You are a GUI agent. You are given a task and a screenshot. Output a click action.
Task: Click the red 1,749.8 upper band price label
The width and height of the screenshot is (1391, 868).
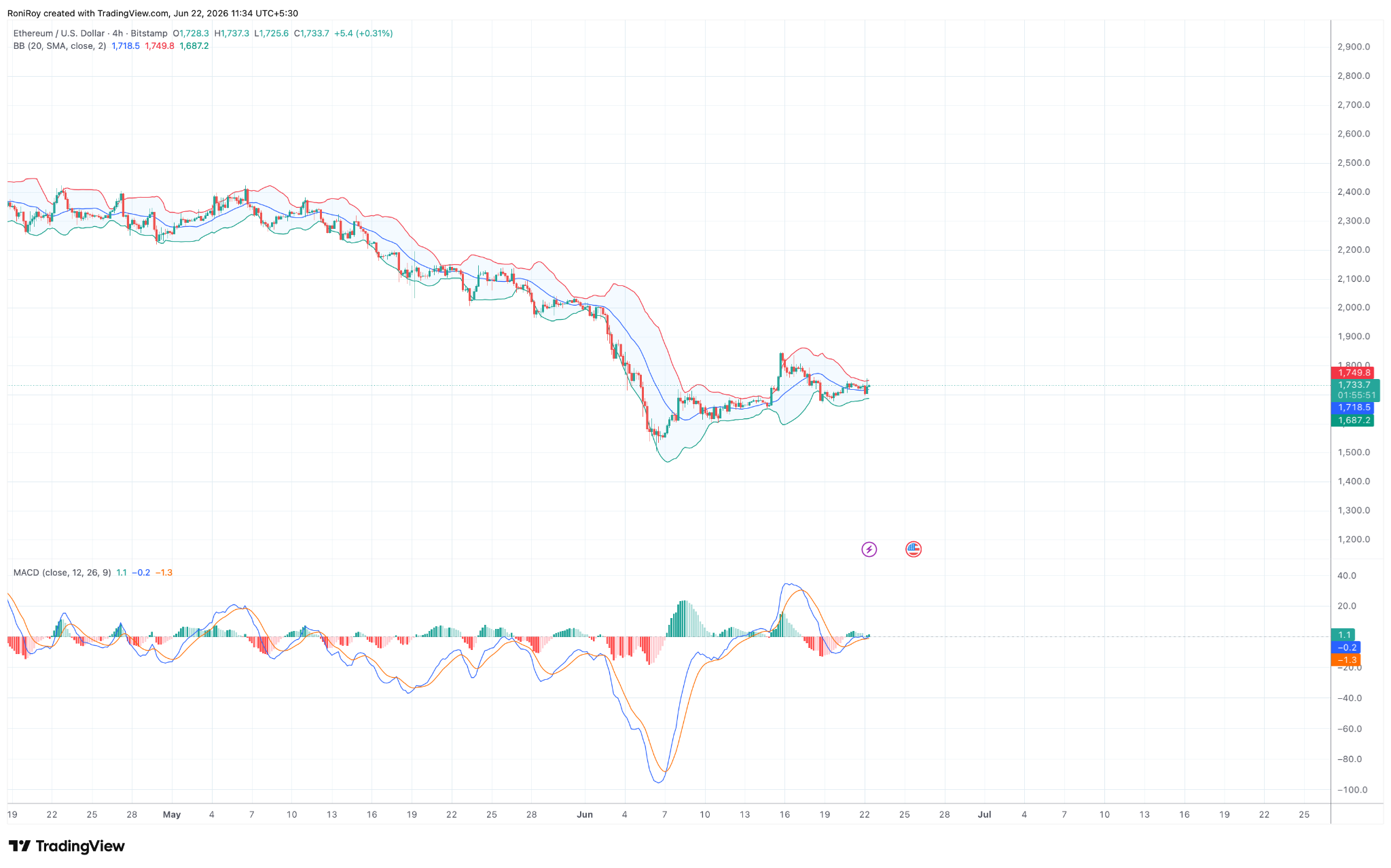click(x=1353, y=373)
